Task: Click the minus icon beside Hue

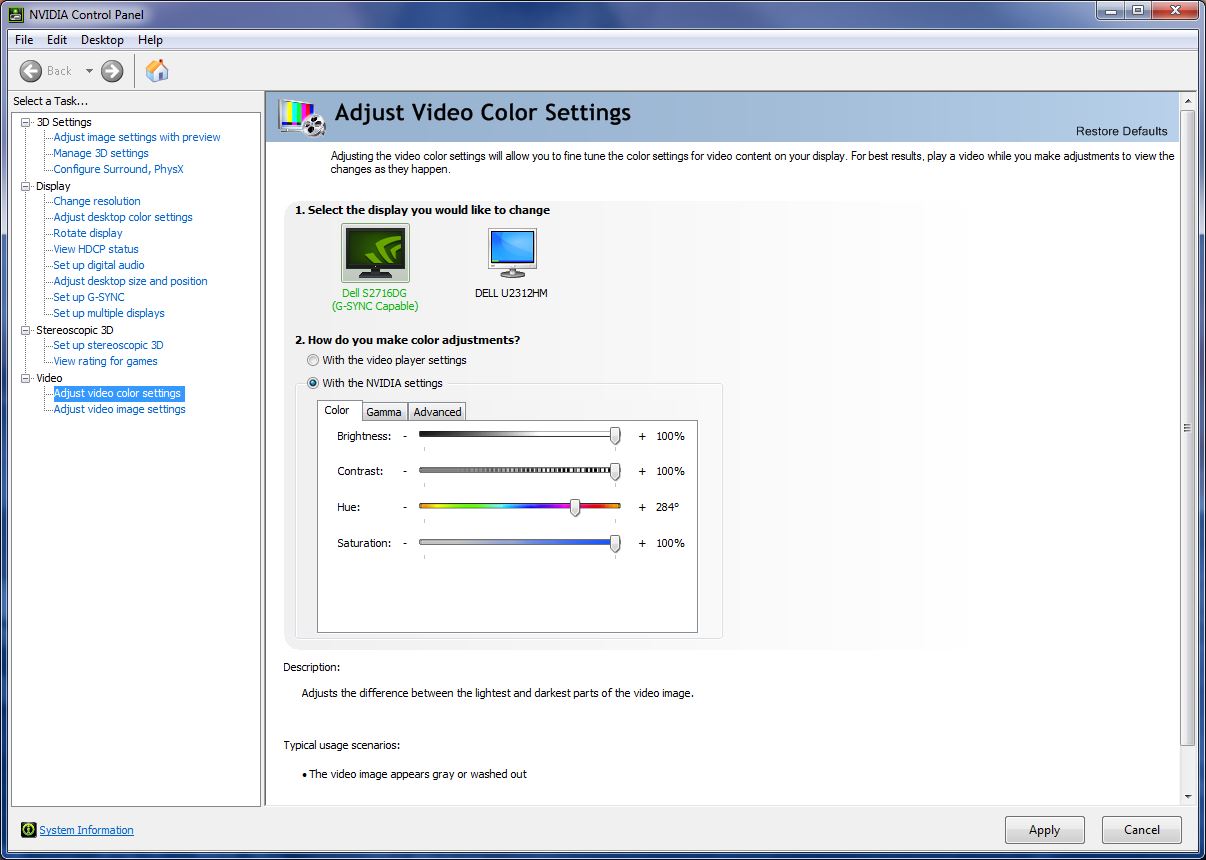Action: (405, 507)
